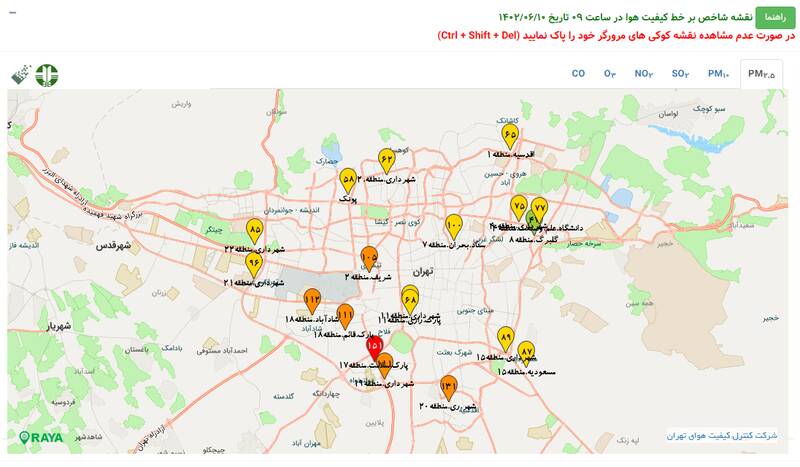Click the yellow 58 marker at Punak
This screenshot has height=467, width=800.
tap(348, 180)
